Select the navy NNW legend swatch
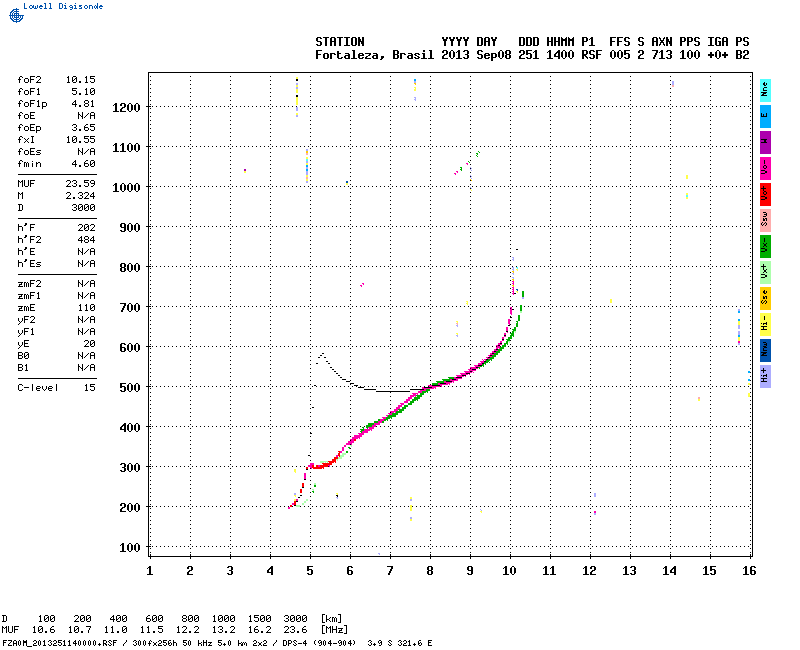Viewport: 800px width, 650px height. pyautogui.click(x=765, y=351)
